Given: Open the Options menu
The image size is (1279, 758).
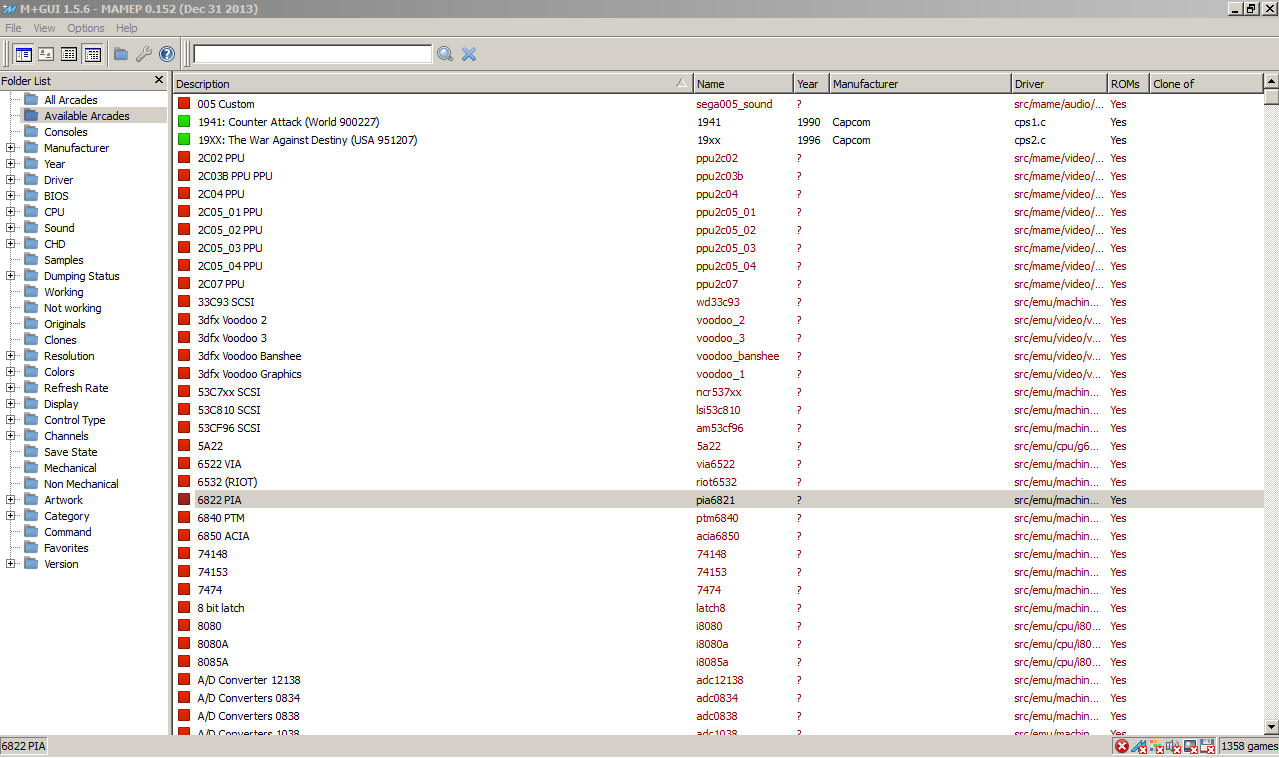Looking at the screenshot, I should [86, 28].
